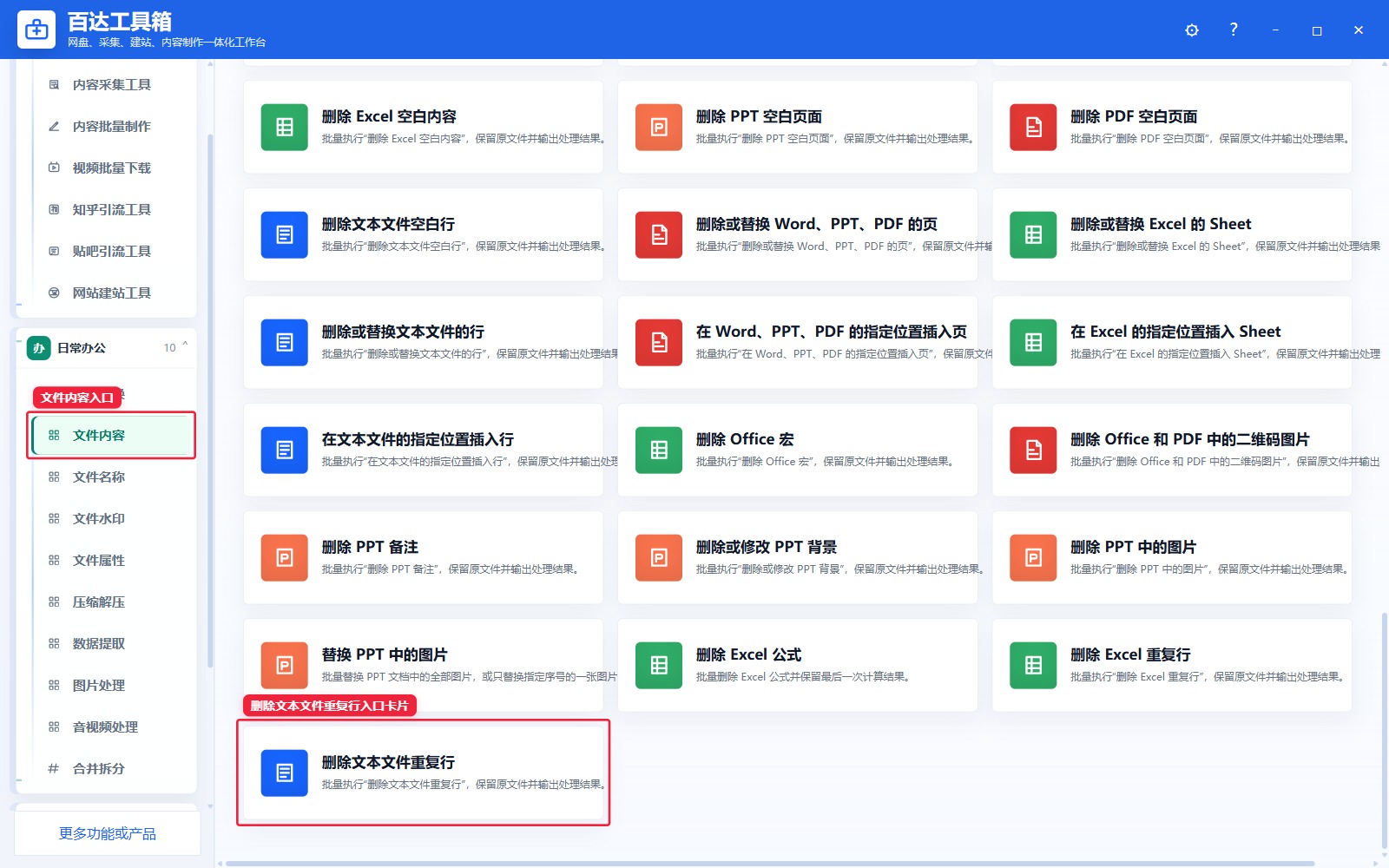Image resolution: width=1389 pixels, height=868 pixels.
Task: Click the orange icon for 删除 PPT 中的图片
Action: pos(1033,558)
